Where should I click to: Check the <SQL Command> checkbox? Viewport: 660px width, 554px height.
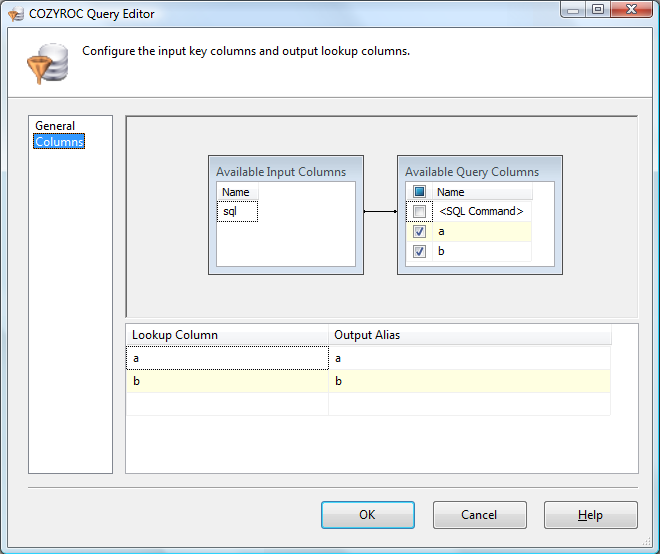(419, 211)
